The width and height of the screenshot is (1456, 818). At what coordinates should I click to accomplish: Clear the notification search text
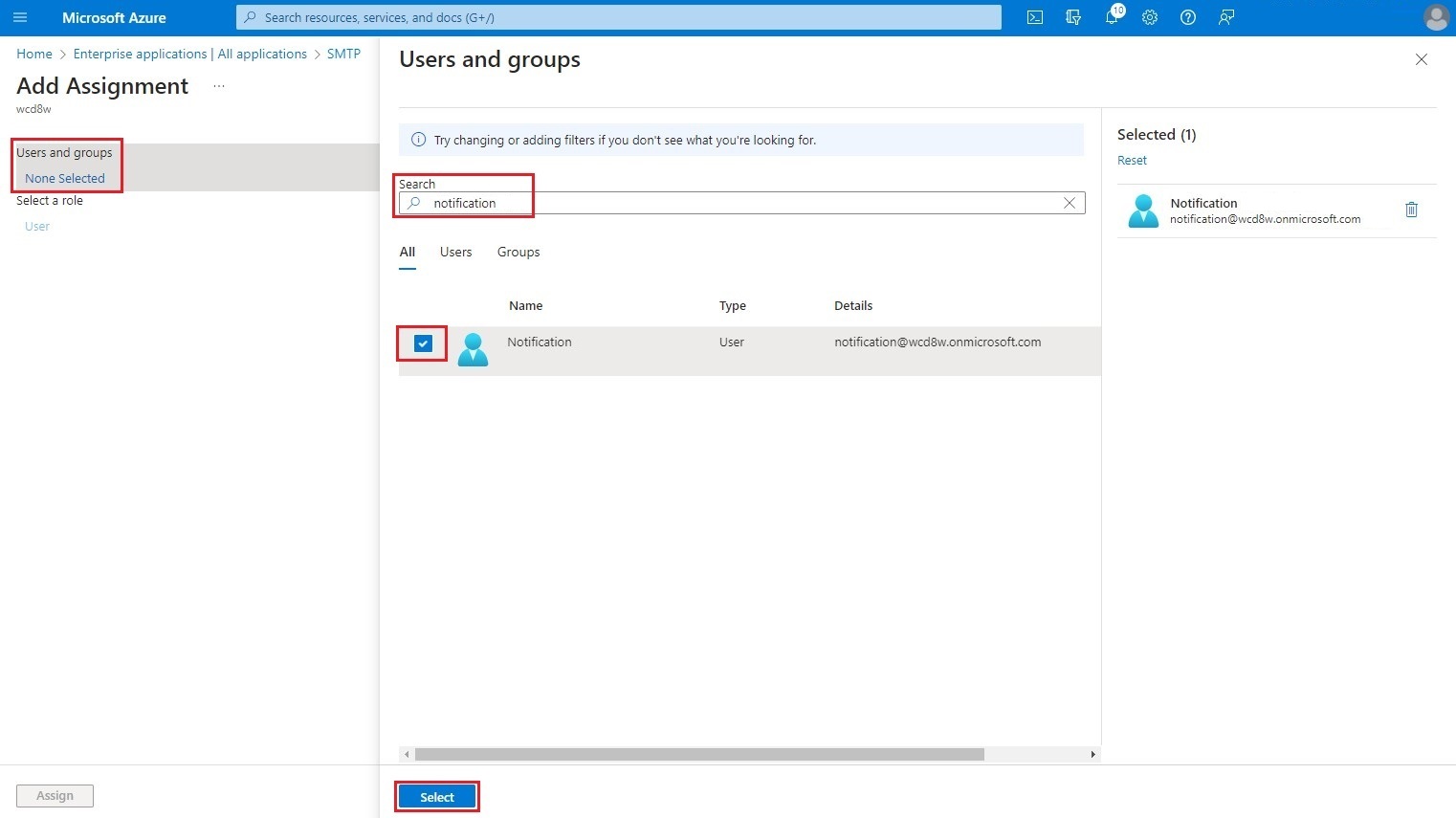(1070, 203)
